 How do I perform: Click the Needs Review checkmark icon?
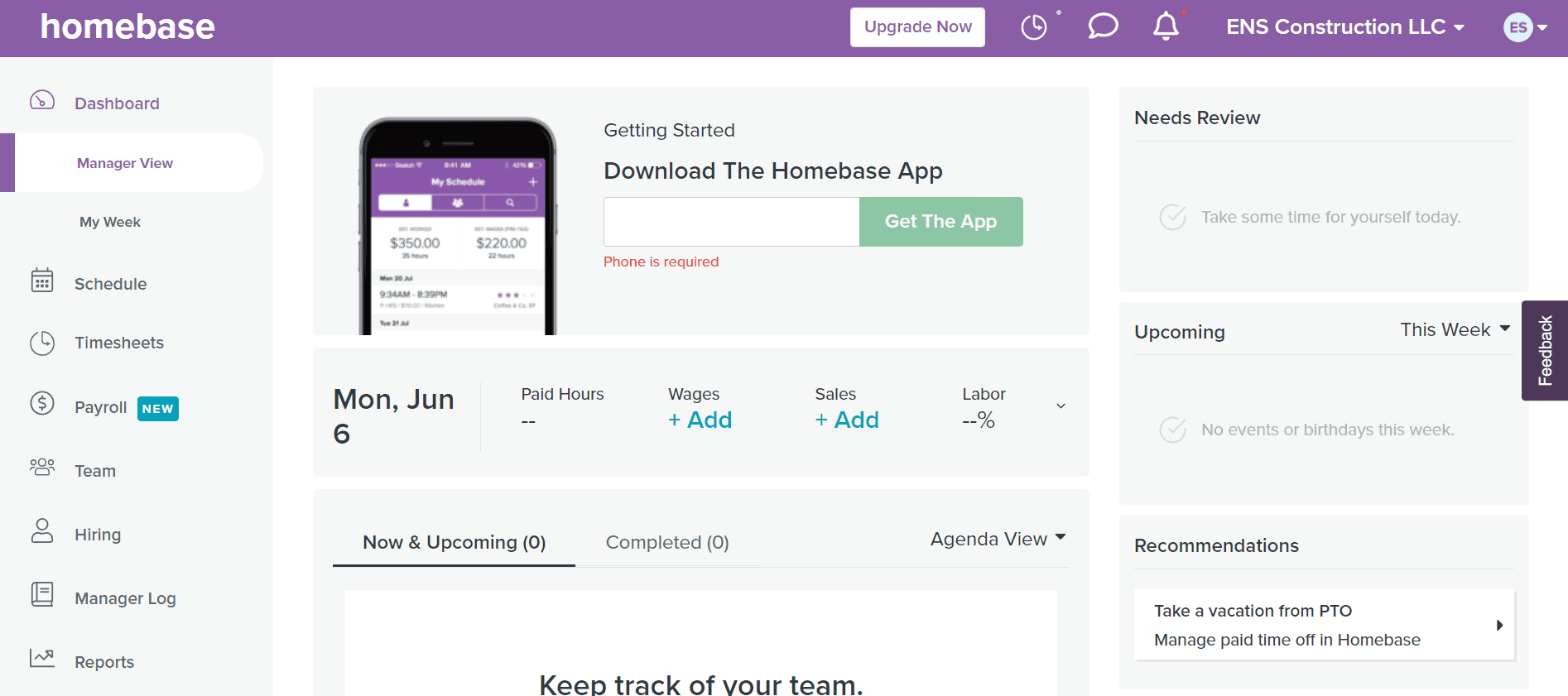point(1172,217)
